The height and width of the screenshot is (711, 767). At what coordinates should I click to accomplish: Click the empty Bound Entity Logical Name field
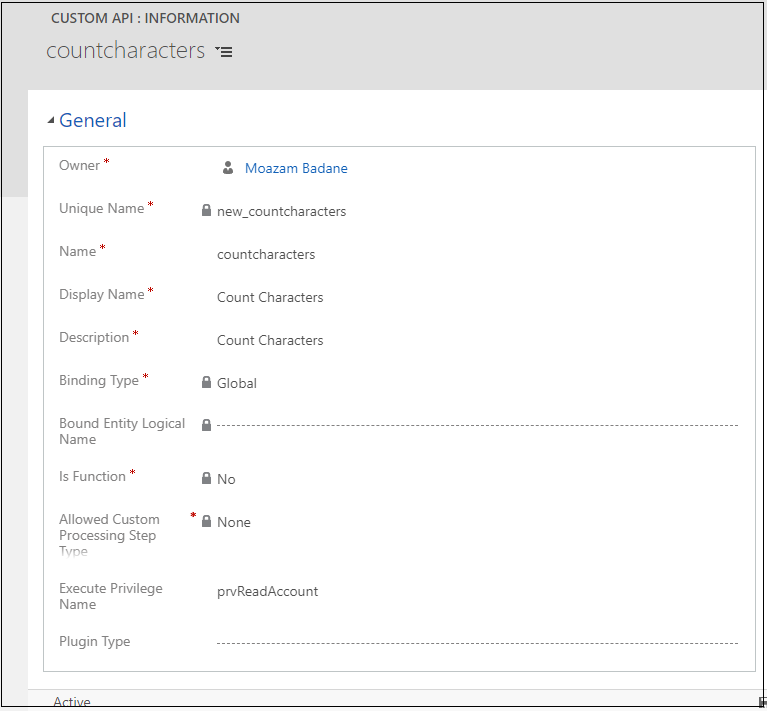click(x=477, y=425)
